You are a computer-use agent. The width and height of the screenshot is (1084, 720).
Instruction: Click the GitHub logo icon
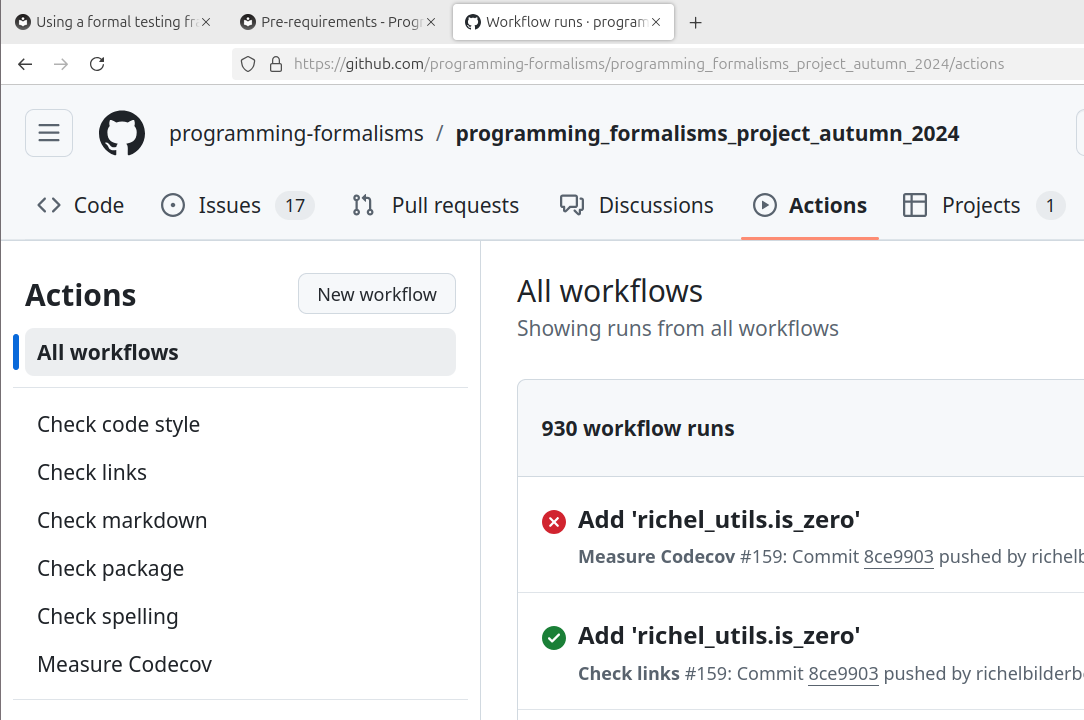click(x=122, y=133)
